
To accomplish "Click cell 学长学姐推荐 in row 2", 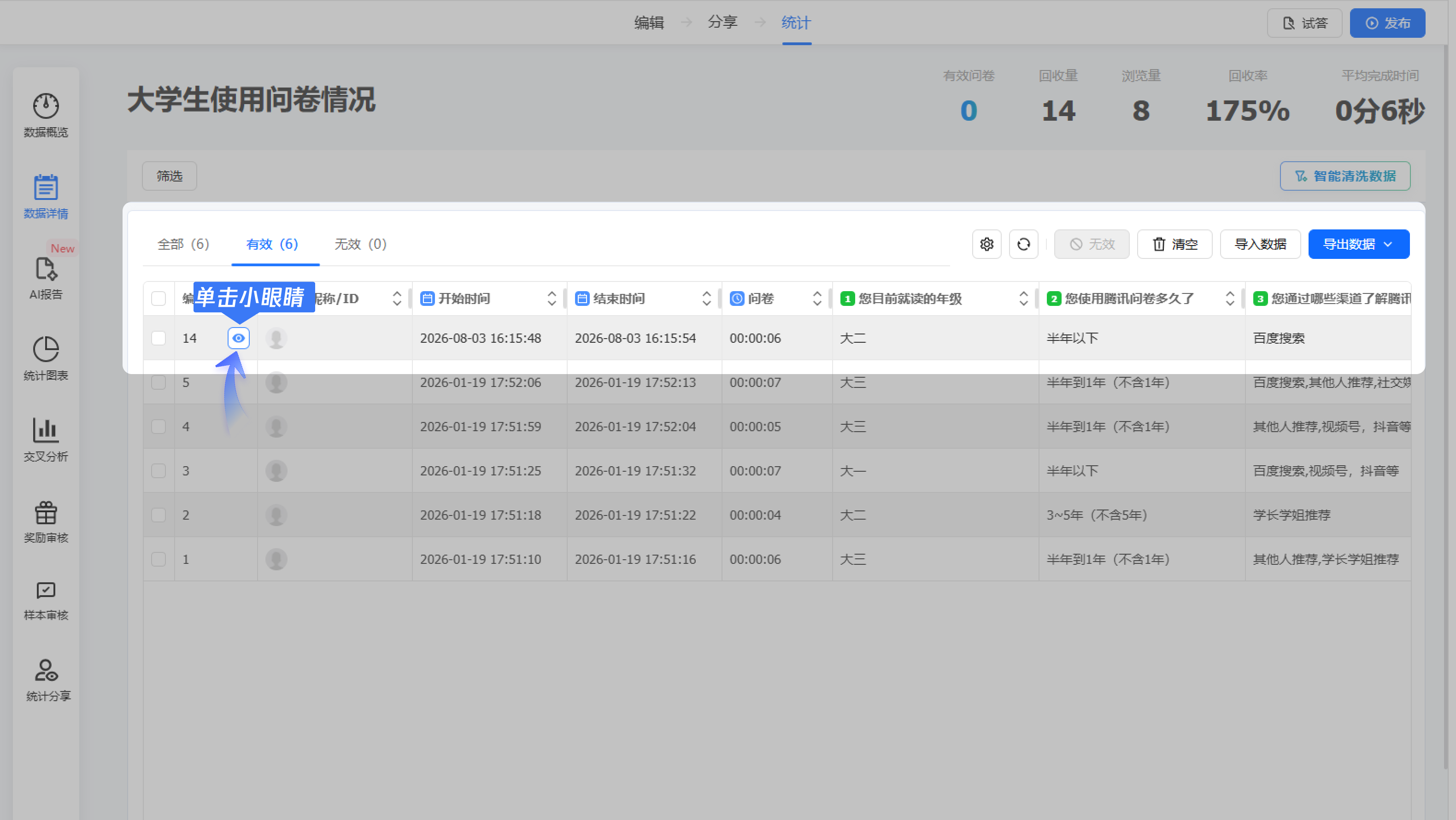I will pyautogui.click(x=1292, y=515).
